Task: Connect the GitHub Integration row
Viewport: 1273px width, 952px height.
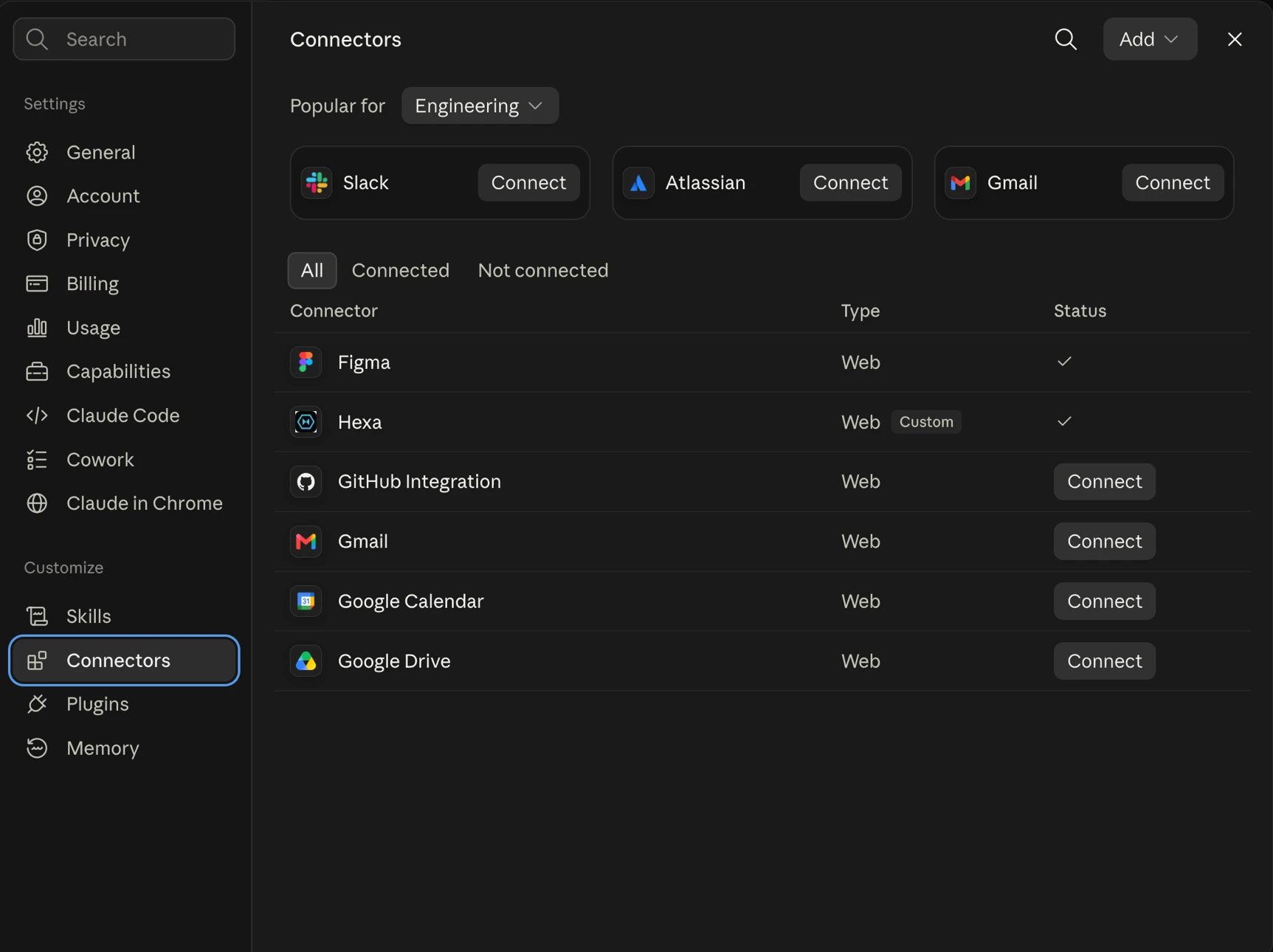Action: (1105, 481)
